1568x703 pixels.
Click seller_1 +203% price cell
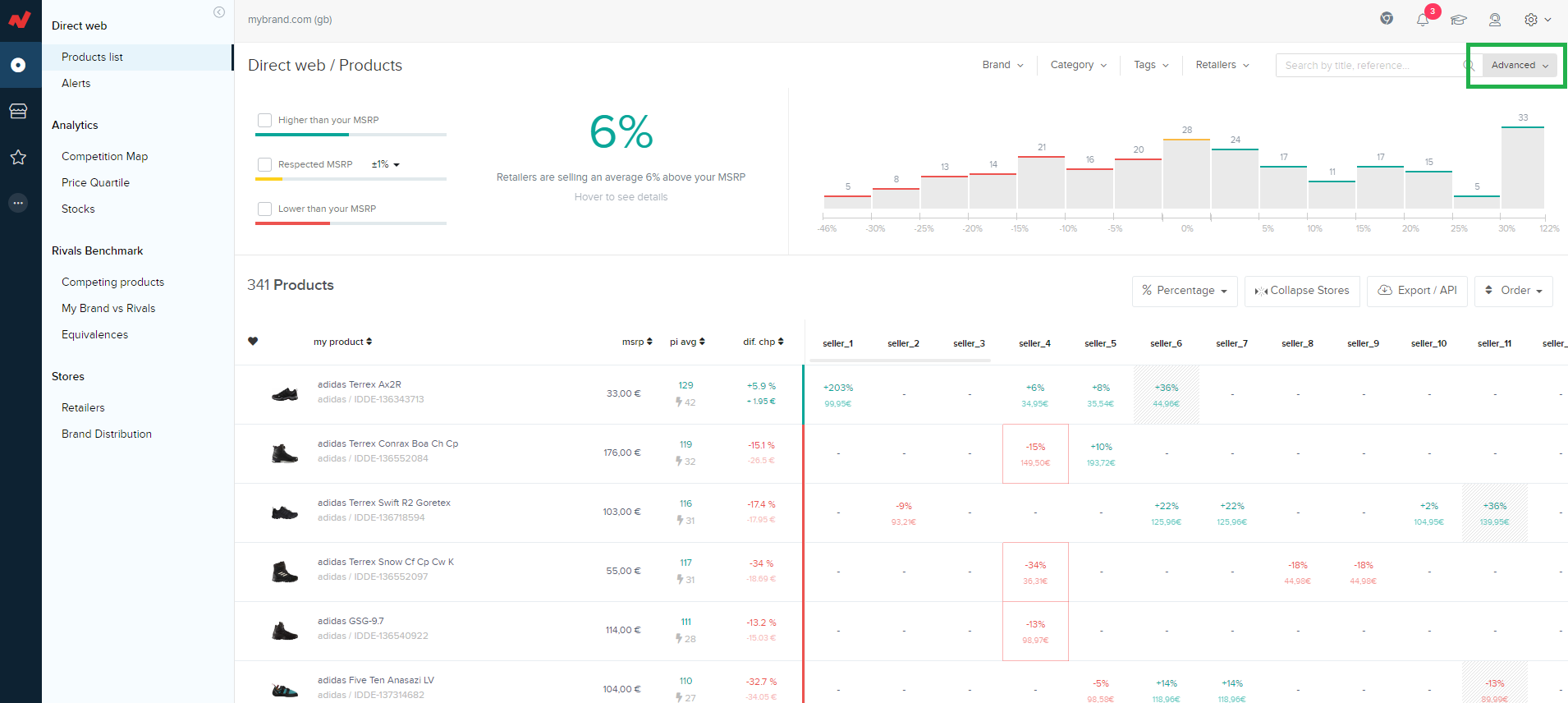(x=838, y=394)
